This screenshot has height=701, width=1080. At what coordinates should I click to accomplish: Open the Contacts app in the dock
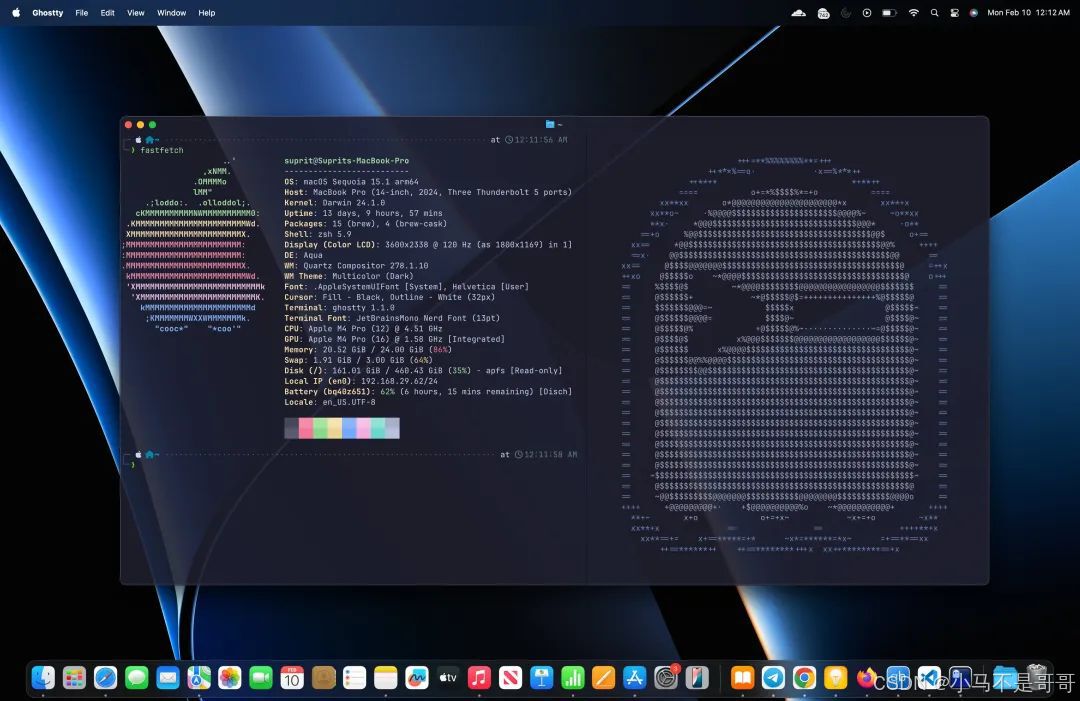tap(323, 678)
